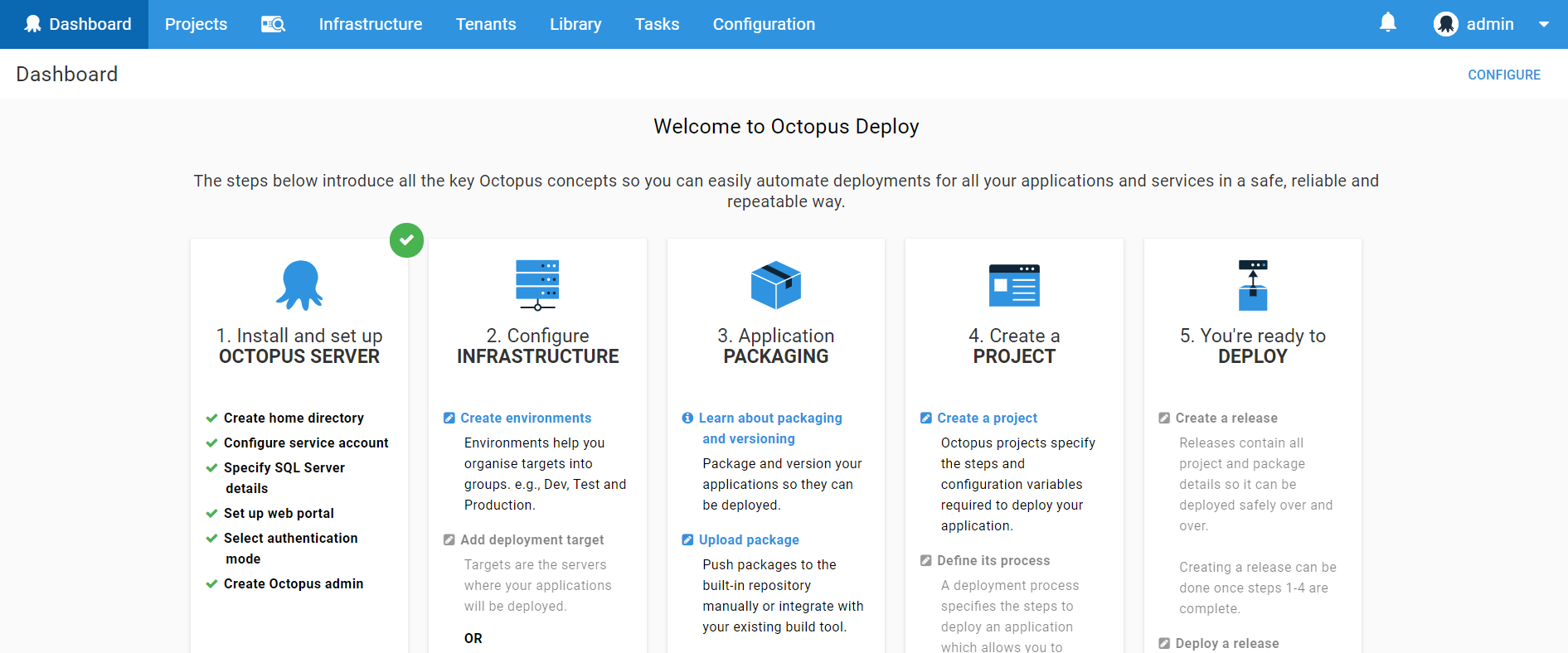Viewport: 1568px width, 653px height.
Task: Open the Dashboard tab in the navigation bar
Action: pos(75,24)
